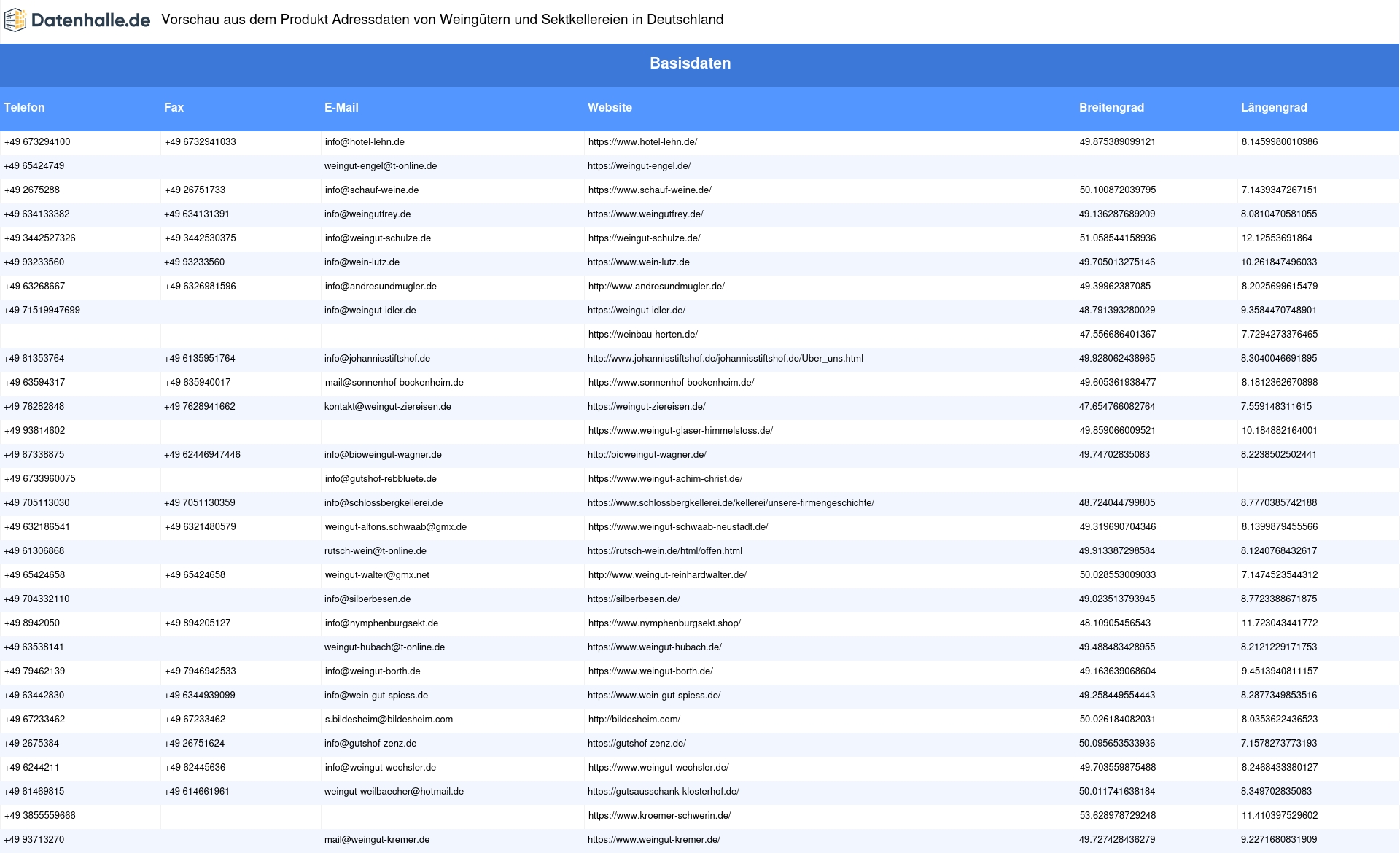
Task: Select the email info@schauf-weine.de
Action: point(372,190)
